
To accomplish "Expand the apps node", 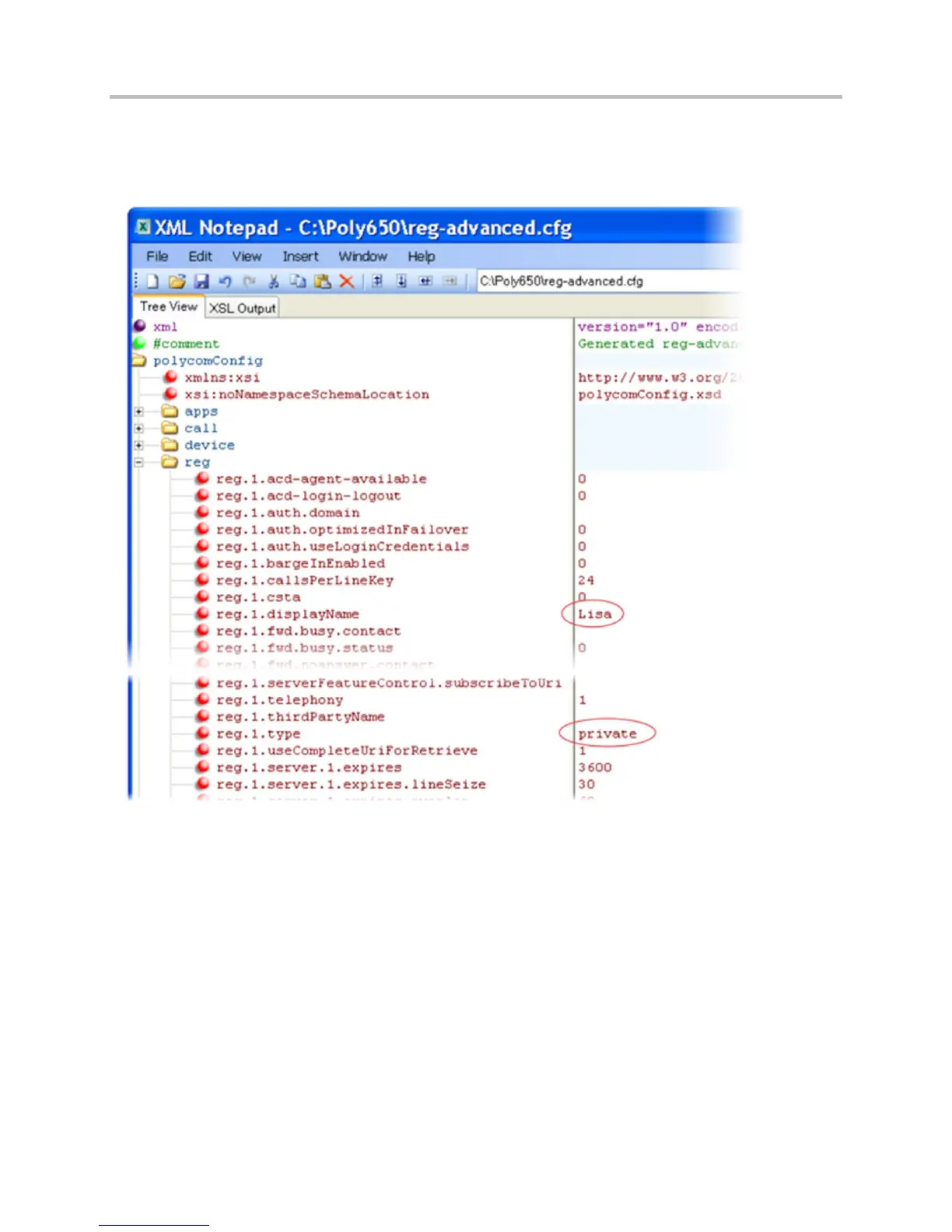I will (138, 411).
